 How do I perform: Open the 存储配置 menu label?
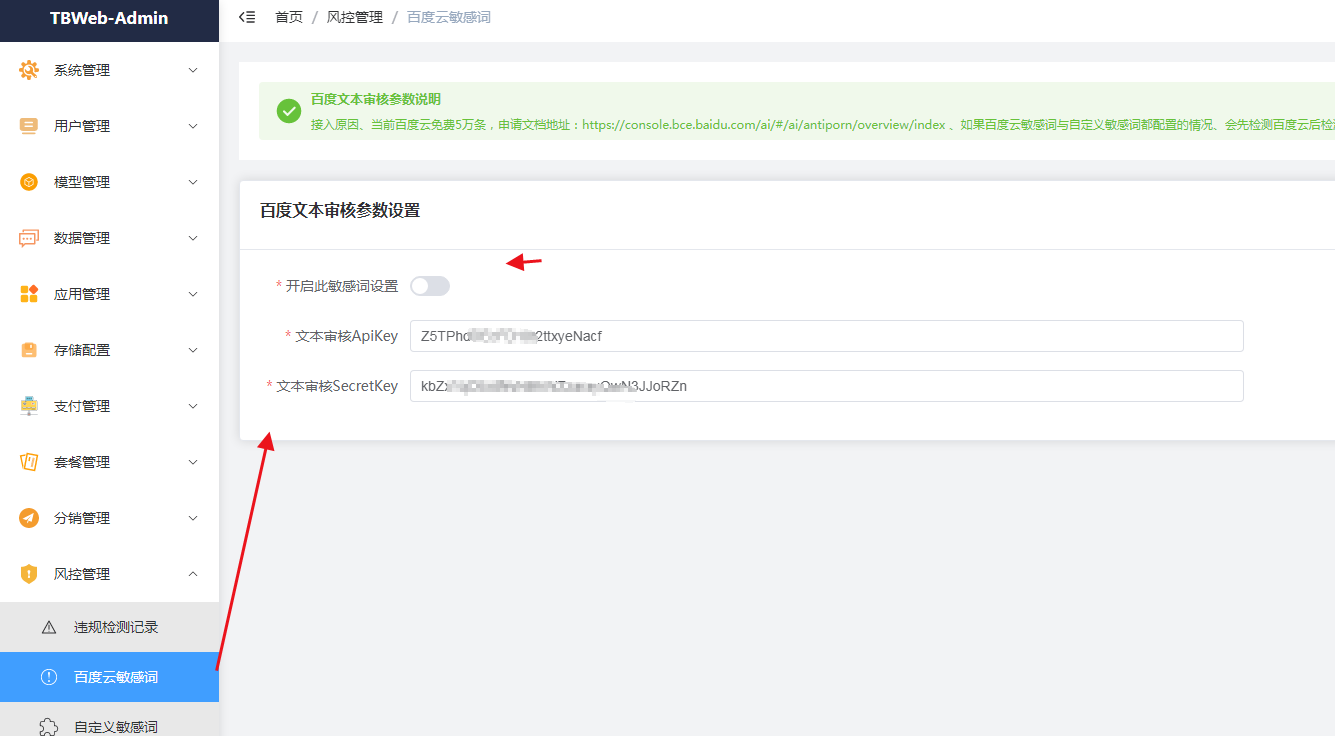82,350
